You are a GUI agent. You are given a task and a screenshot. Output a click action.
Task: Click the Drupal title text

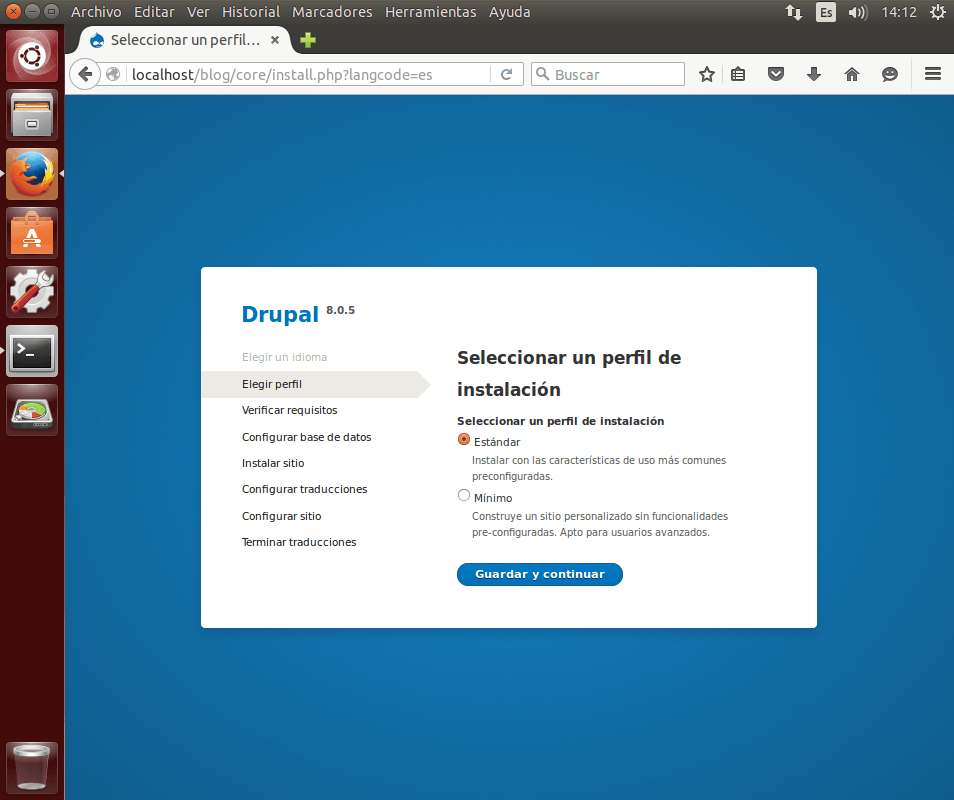(x=280, y=314)
